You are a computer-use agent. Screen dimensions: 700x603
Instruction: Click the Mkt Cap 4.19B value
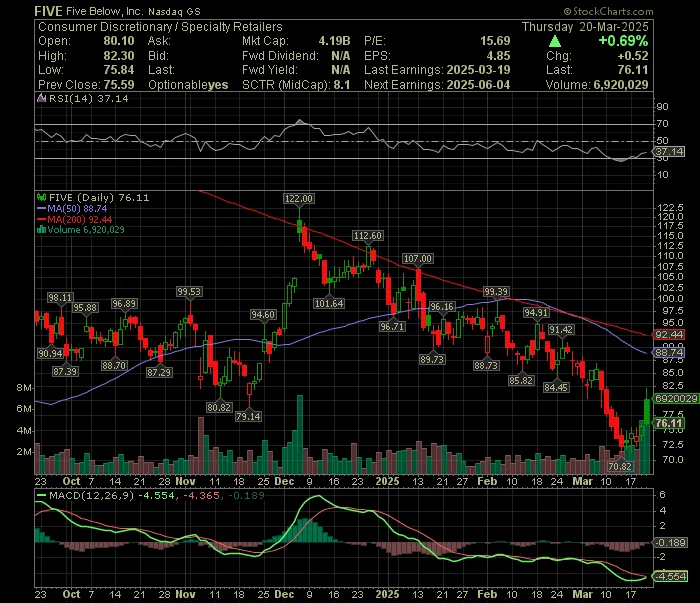pos(334,41)
